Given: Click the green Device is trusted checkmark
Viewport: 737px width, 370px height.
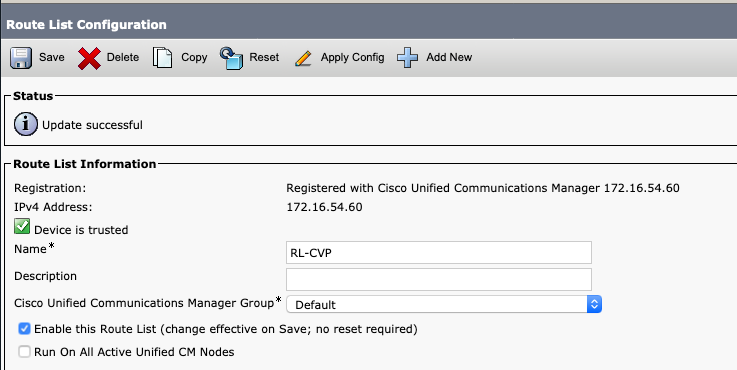Looking at the screenshot, I should (x=22, y=226).
